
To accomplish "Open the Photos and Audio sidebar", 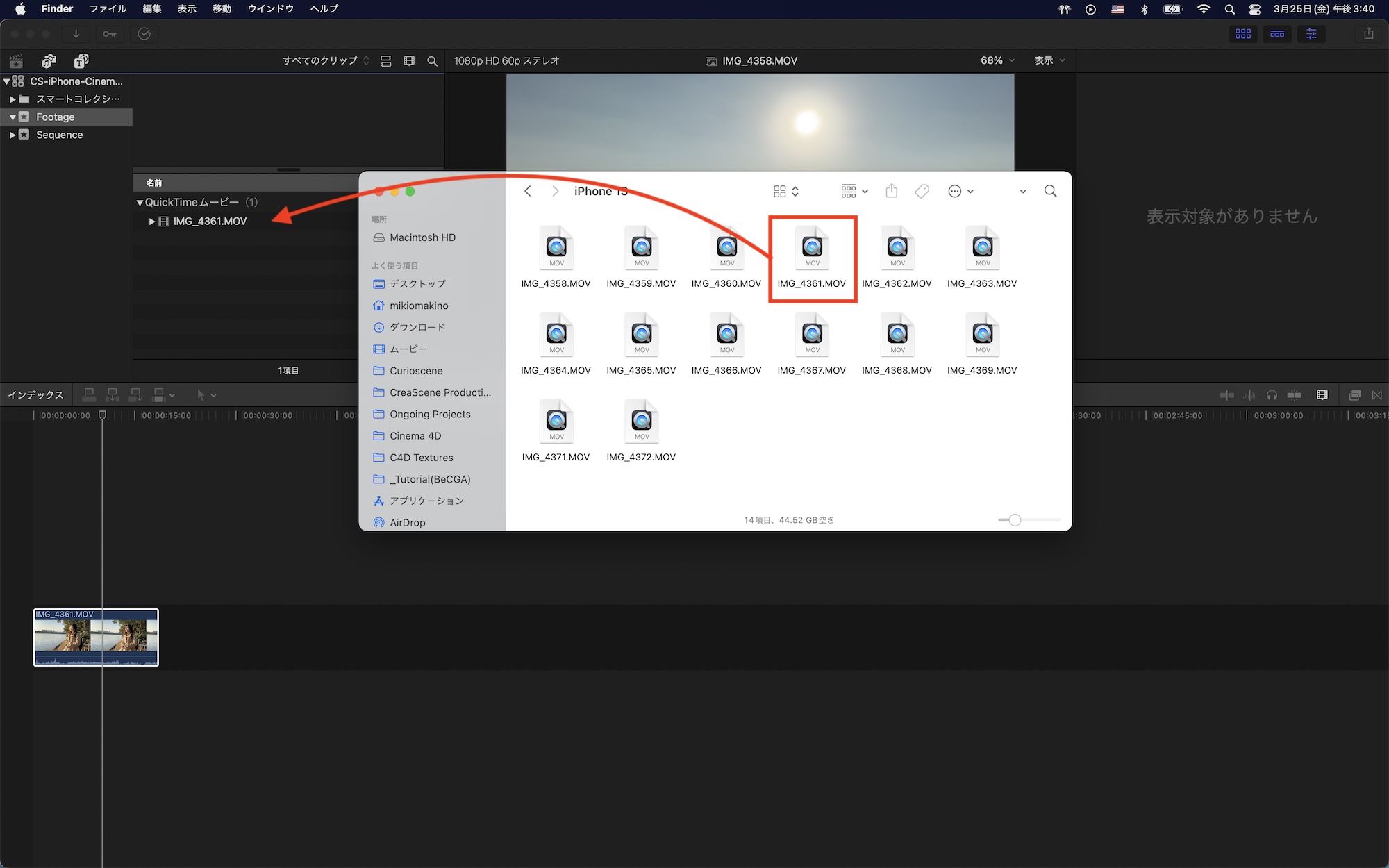I will coord(49,61).
